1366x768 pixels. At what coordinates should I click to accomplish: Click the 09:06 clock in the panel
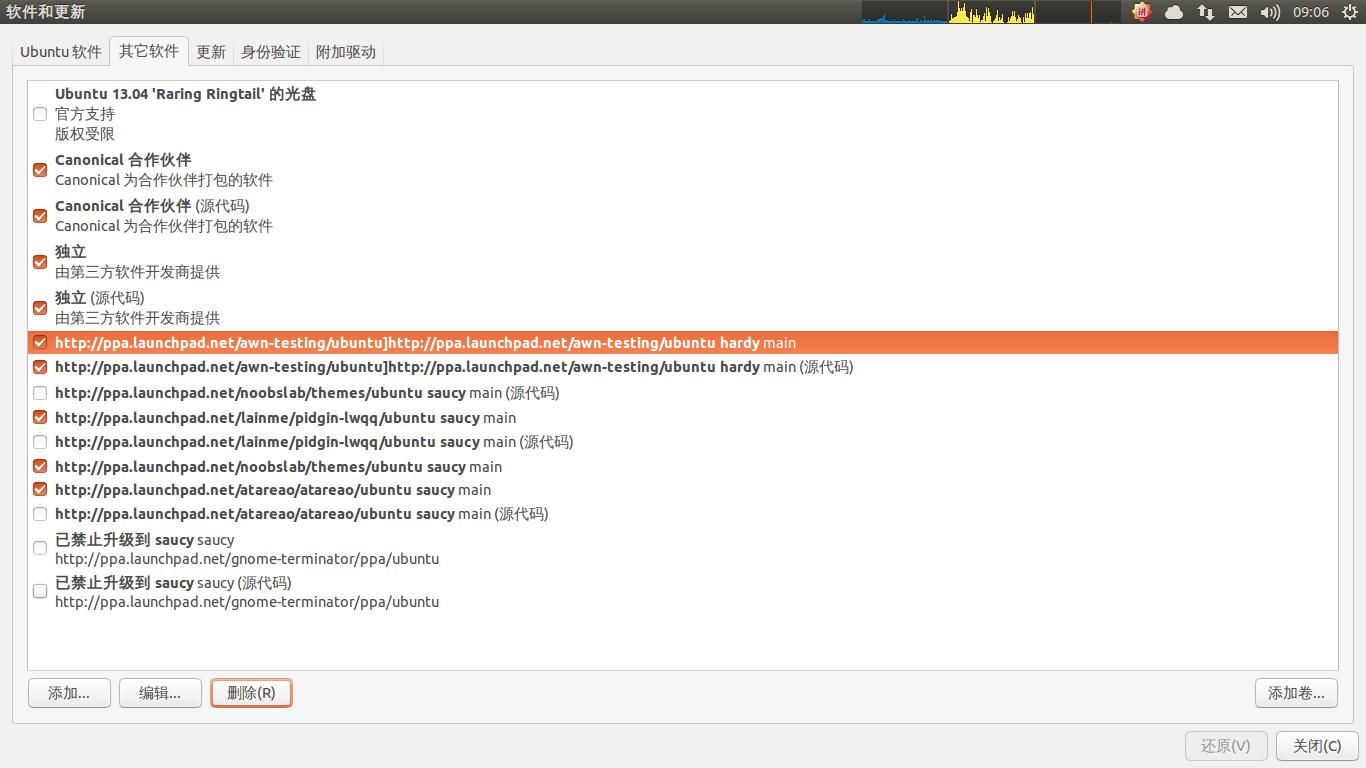click(x=1310, y=12)
